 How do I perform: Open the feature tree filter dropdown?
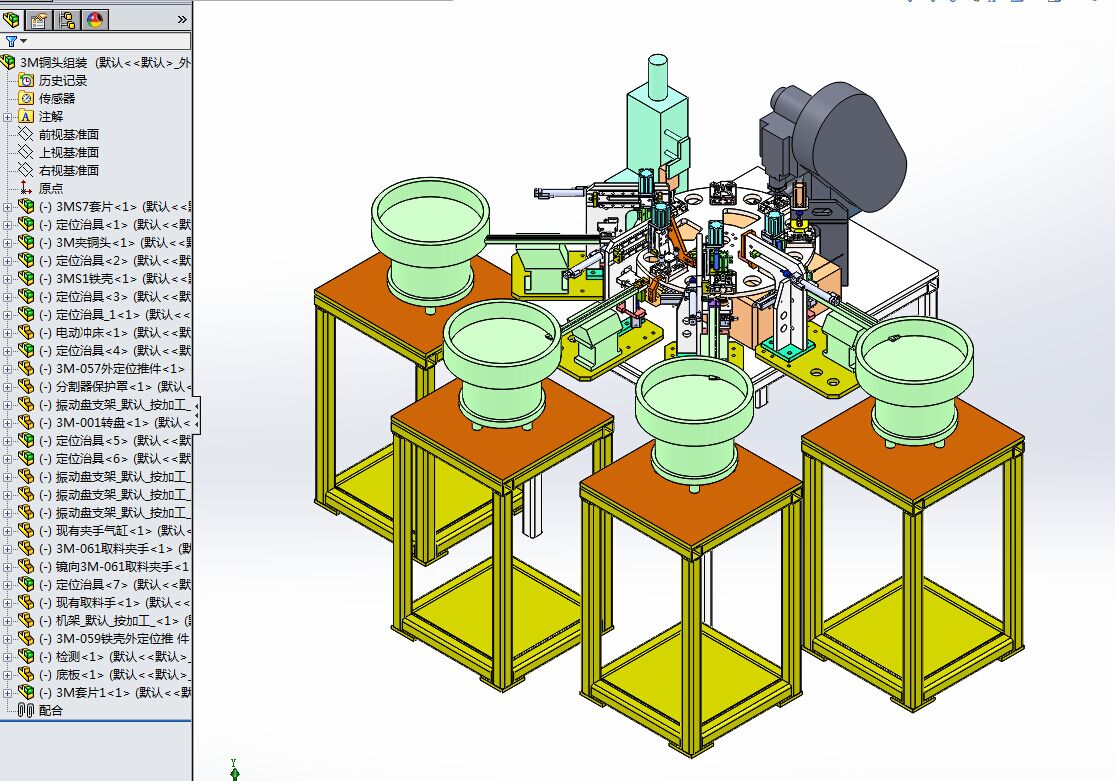tap(15, 41)
